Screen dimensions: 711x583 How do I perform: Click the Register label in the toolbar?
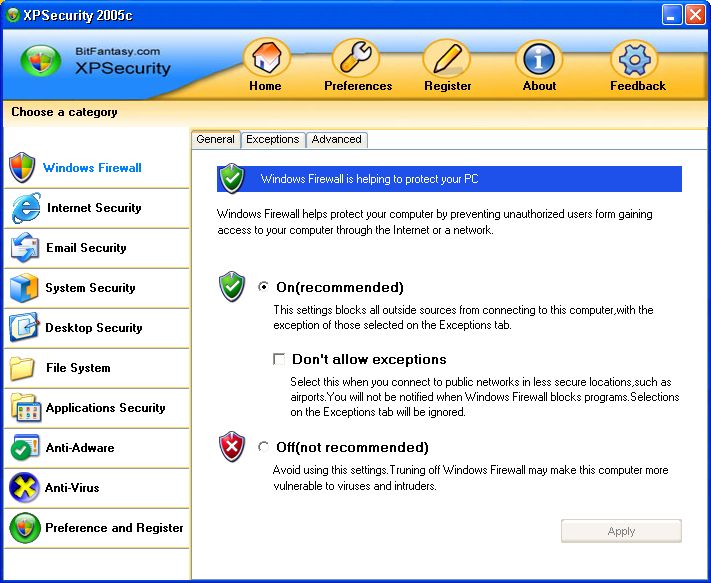pos(448,86)
